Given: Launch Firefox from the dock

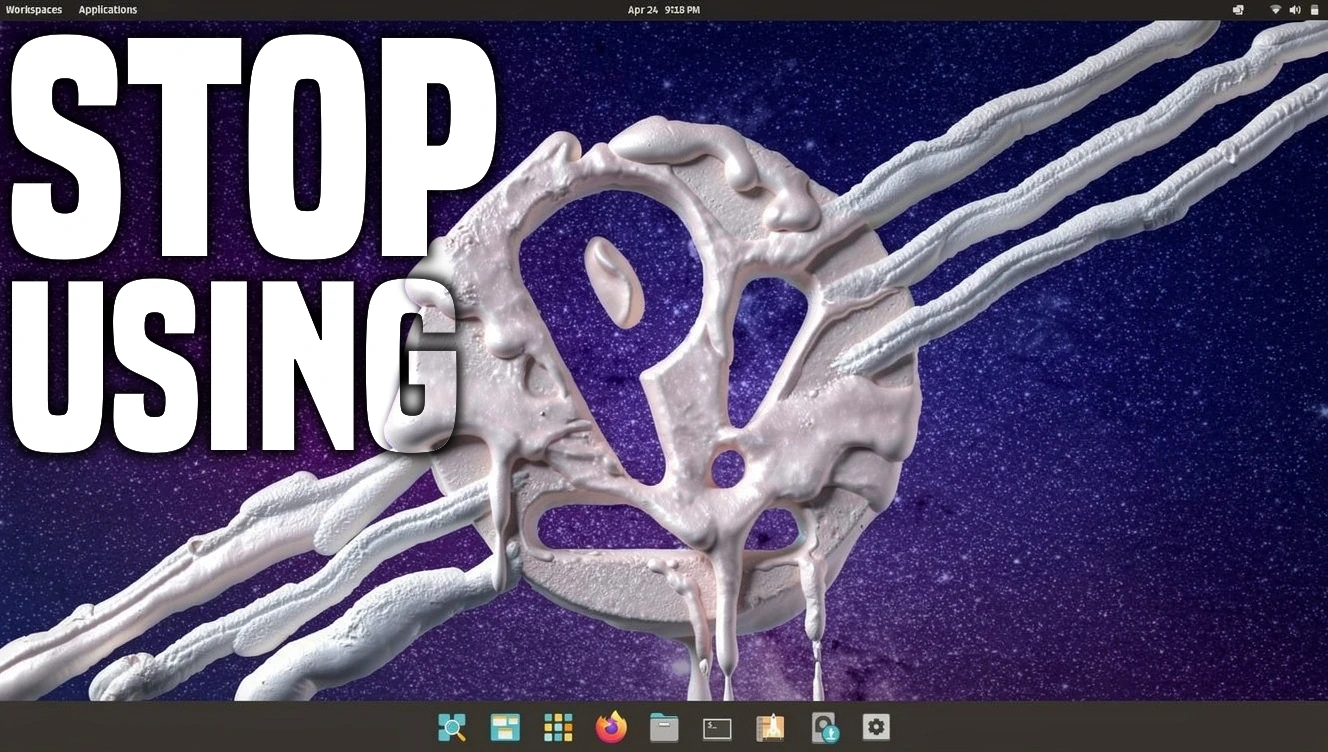Looking at the screenshot, I should point(611,727).
